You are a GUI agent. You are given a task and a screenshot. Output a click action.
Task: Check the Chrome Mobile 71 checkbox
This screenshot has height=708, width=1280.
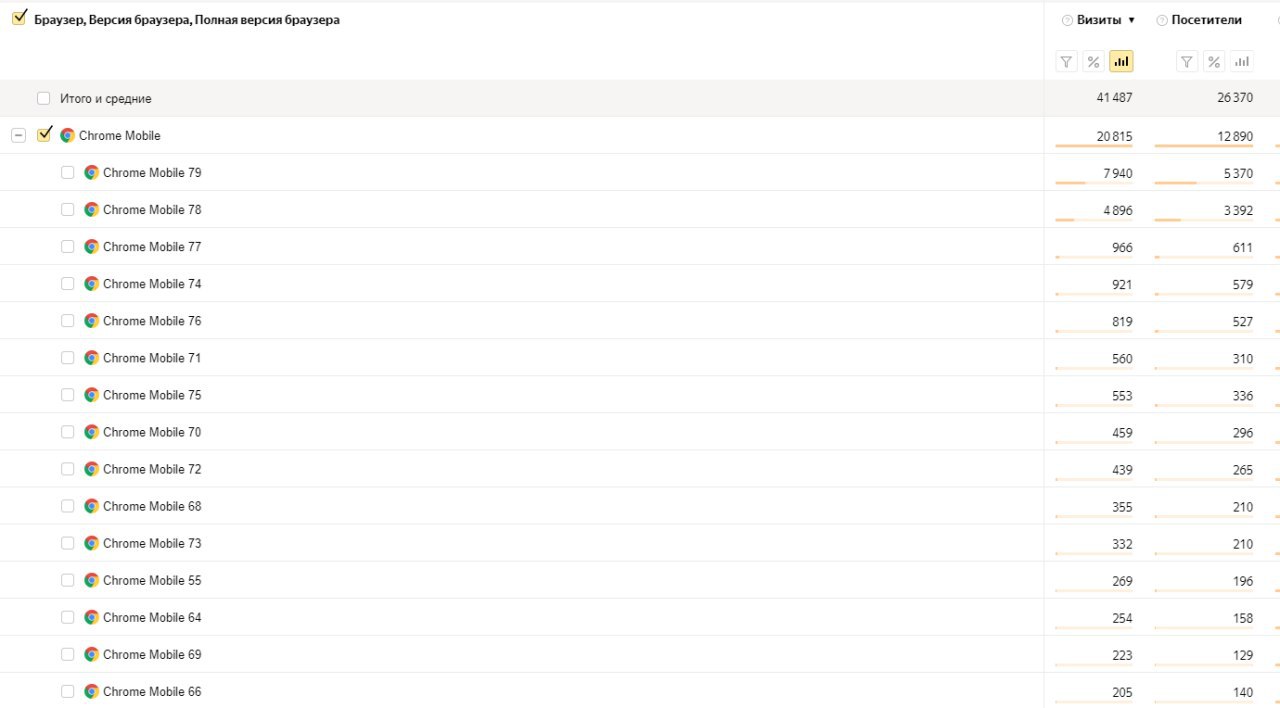tap(67, 357)
